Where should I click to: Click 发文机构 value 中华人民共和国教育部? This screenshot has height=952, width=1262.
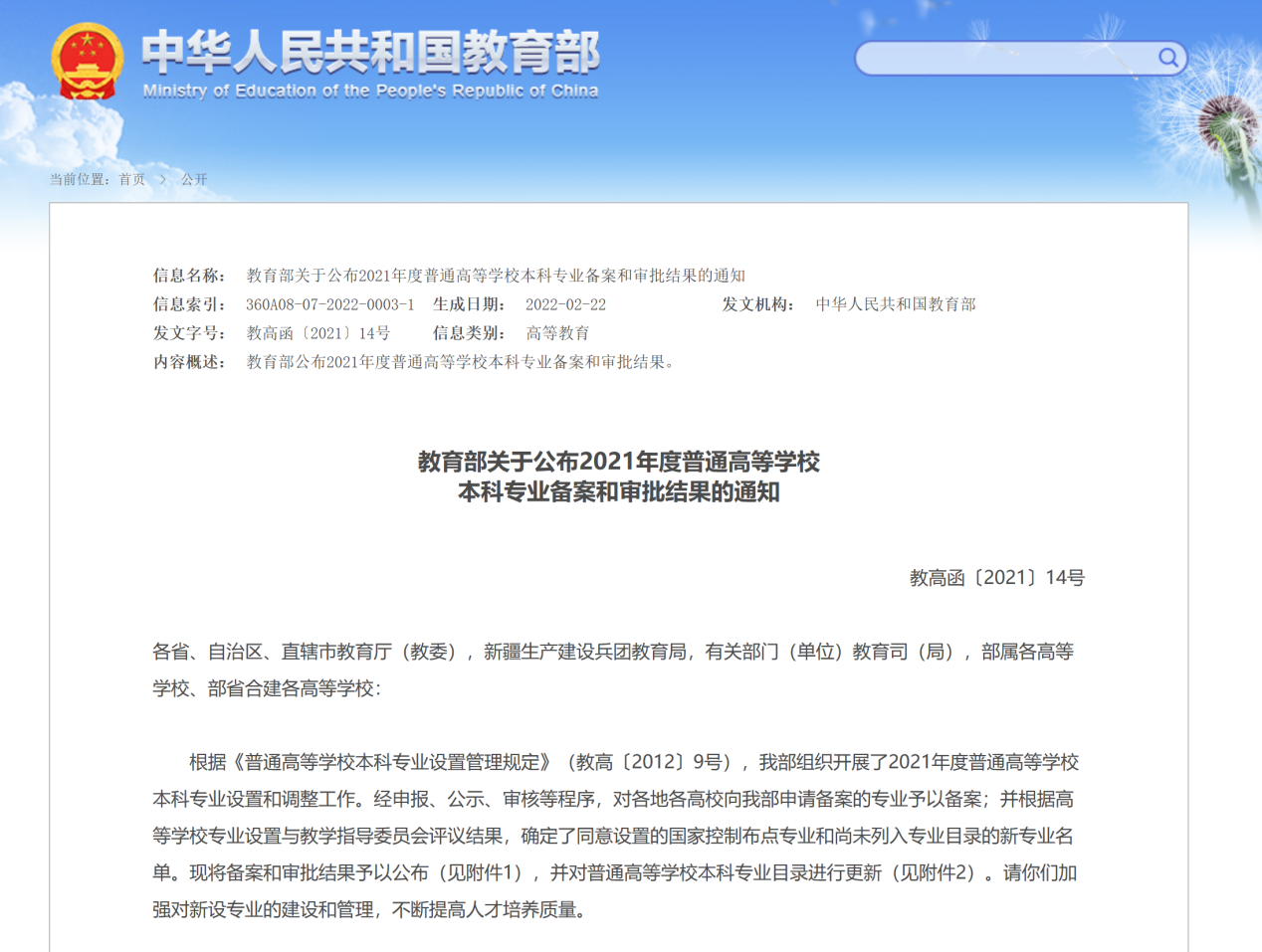(x=895, y=304)
